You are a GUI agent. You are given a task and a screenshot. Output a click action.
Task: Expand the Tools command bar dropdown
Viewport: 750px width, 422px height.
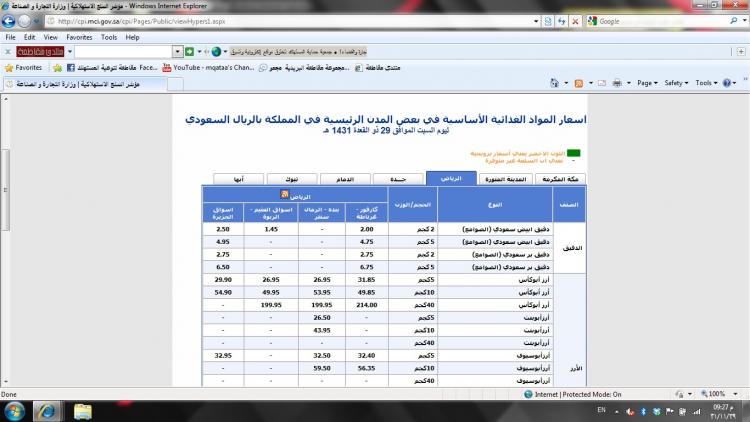[x=707, y=83]
